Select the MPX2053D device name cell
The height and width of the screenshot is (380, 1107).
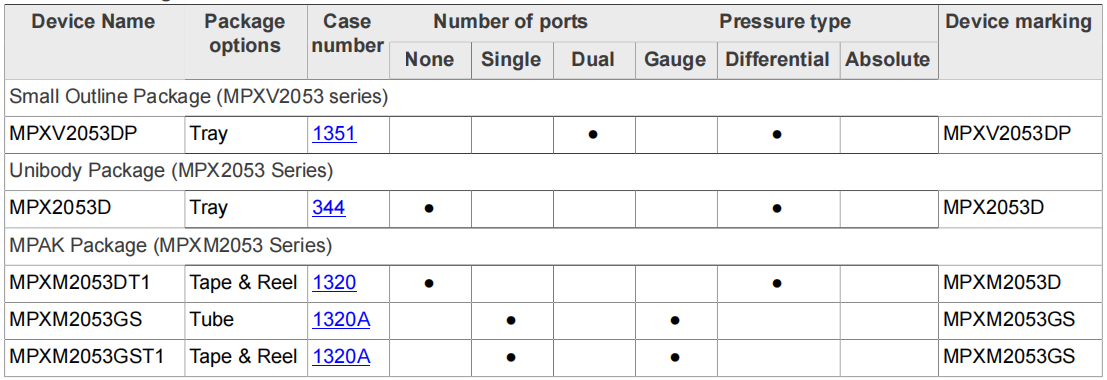point(94,208)
